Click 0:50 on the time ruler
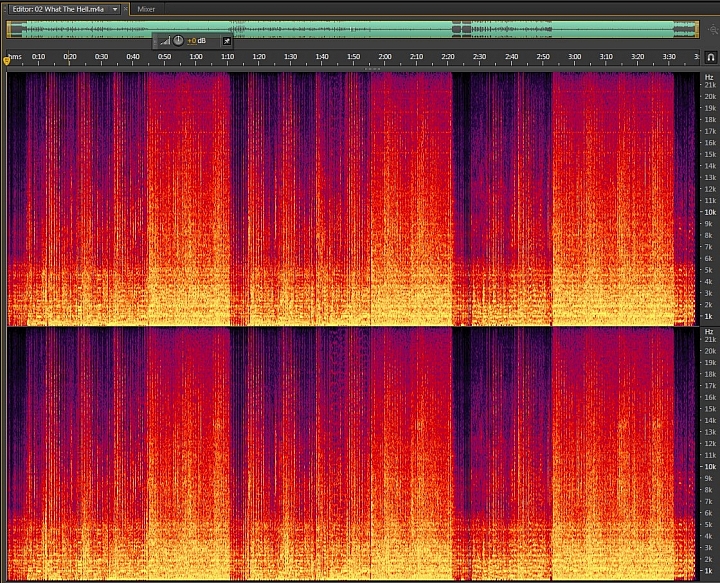720x583 pixels. pyautogui.click(x=164, y=56)
